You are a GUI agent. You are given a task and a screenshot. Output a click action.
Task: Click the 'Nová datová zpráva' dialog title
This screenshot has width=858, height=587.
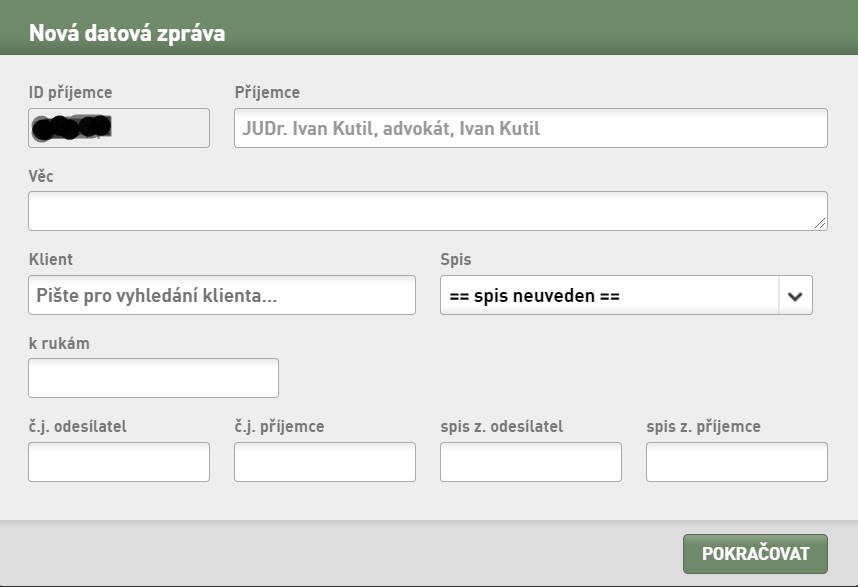click(x=127, y=33)
